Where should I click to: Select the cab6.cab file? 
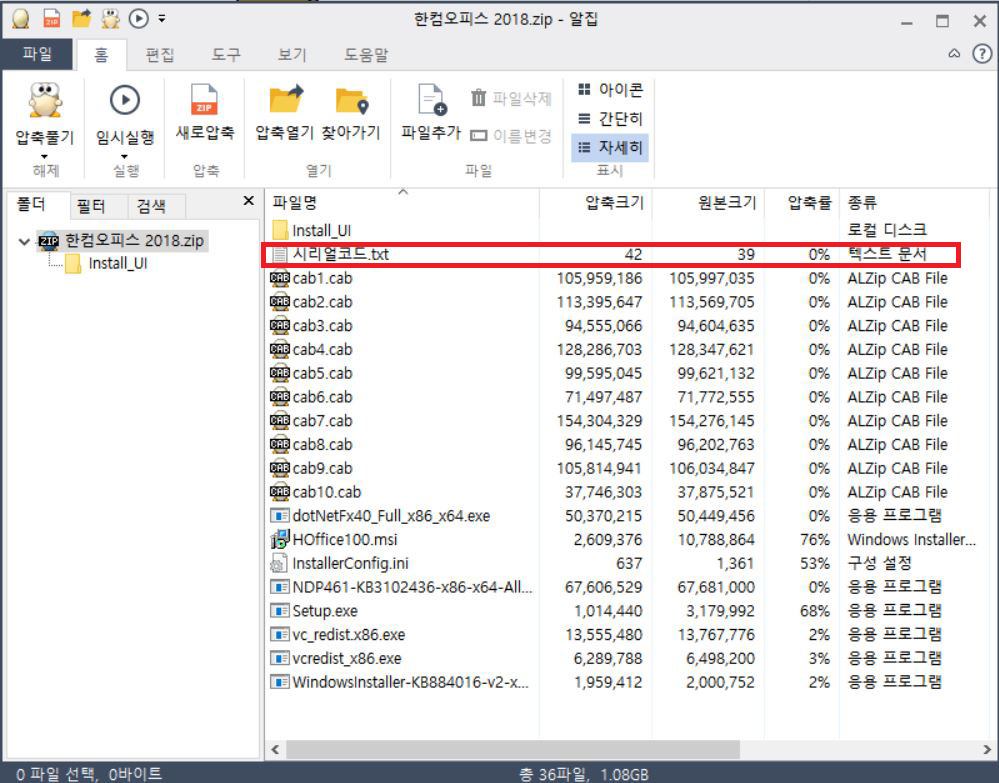pyautogui.click(x=312, y=397)
